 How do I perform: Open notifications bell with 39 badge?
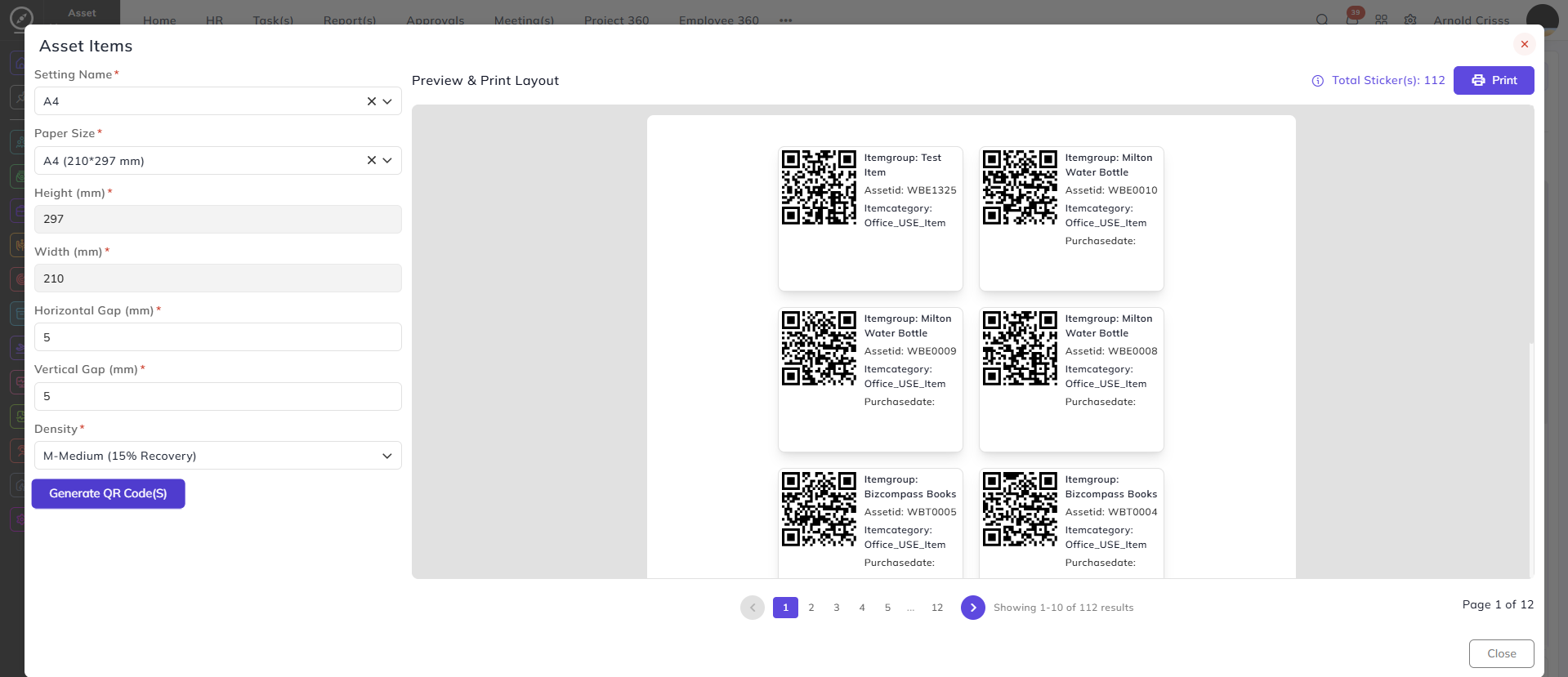(x=1352, y=18)
